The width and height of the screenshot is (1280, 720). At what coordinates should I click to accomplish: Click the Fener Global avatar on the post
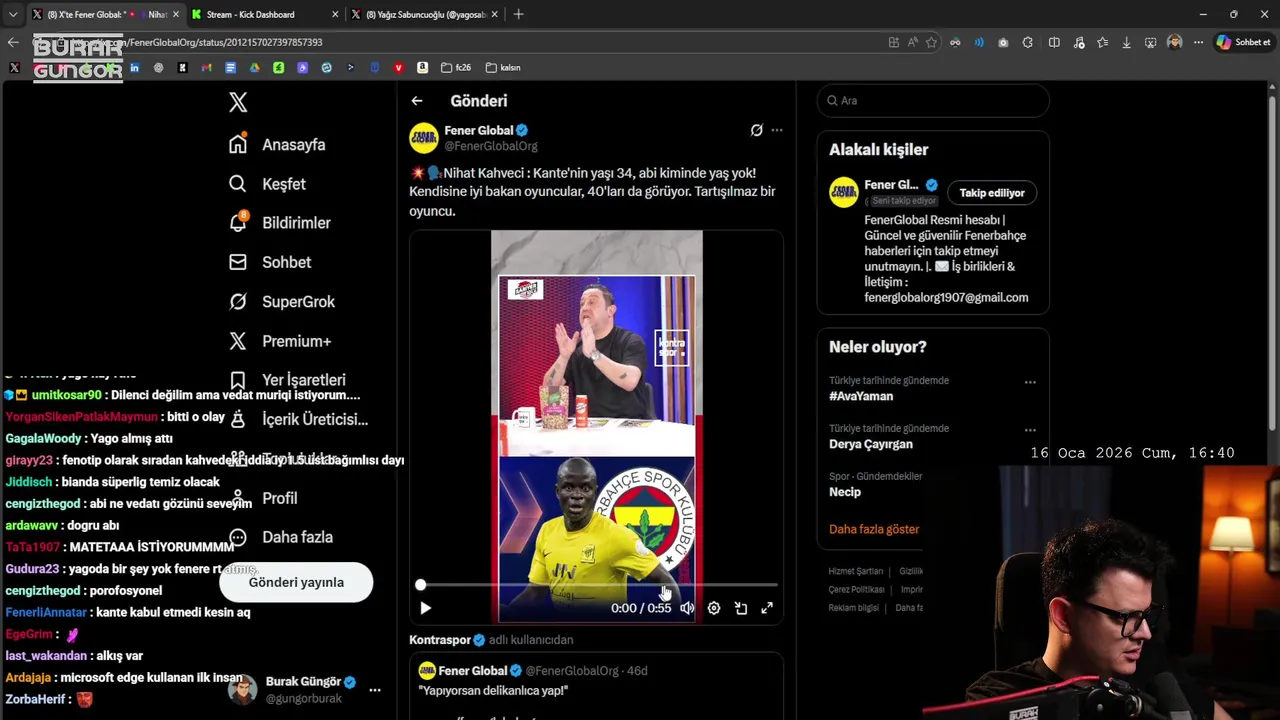pos(424,138)
